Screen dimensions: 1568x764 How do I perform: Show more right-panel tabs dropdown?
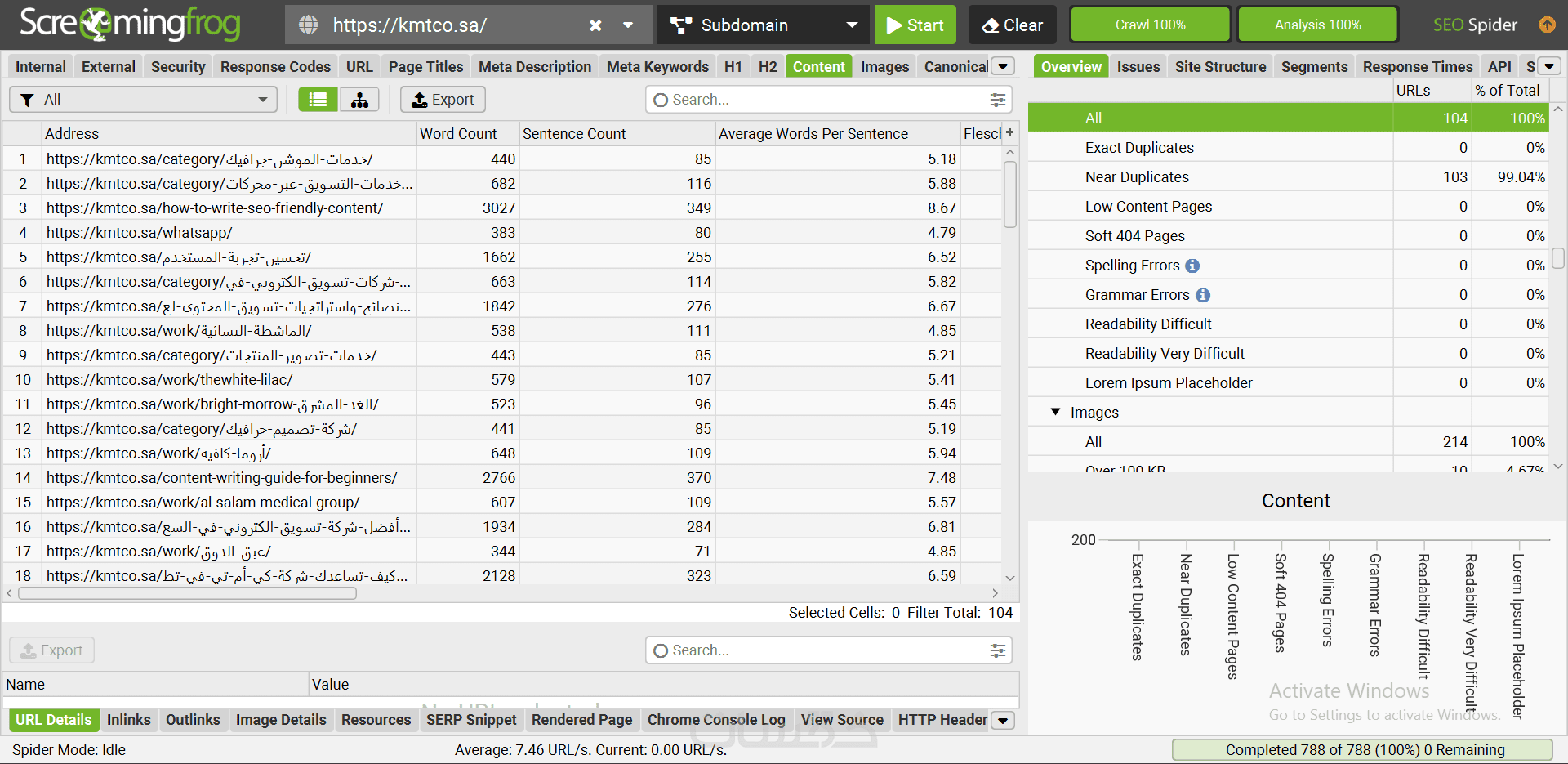pos(1549,66)
